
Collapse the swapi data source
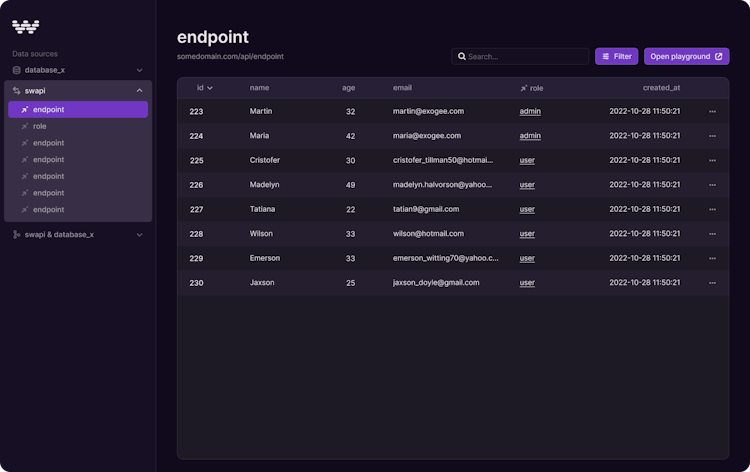coord(139,90)
